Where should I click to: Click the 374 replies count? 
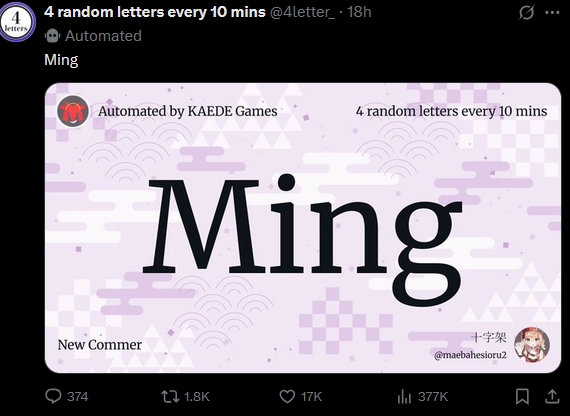(x=77, y=396)
